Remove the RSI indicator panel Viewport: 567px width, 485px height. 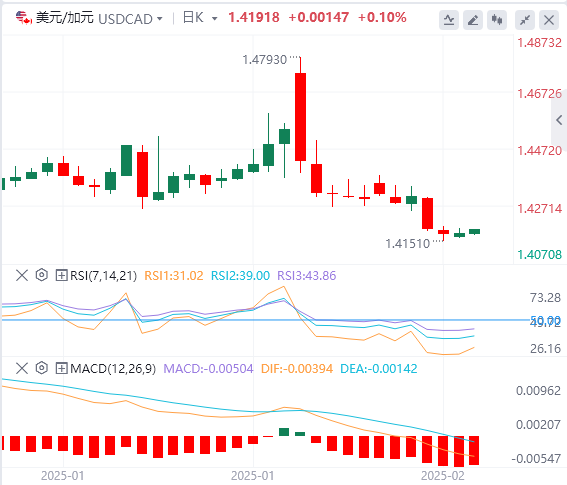coord(22,276)
